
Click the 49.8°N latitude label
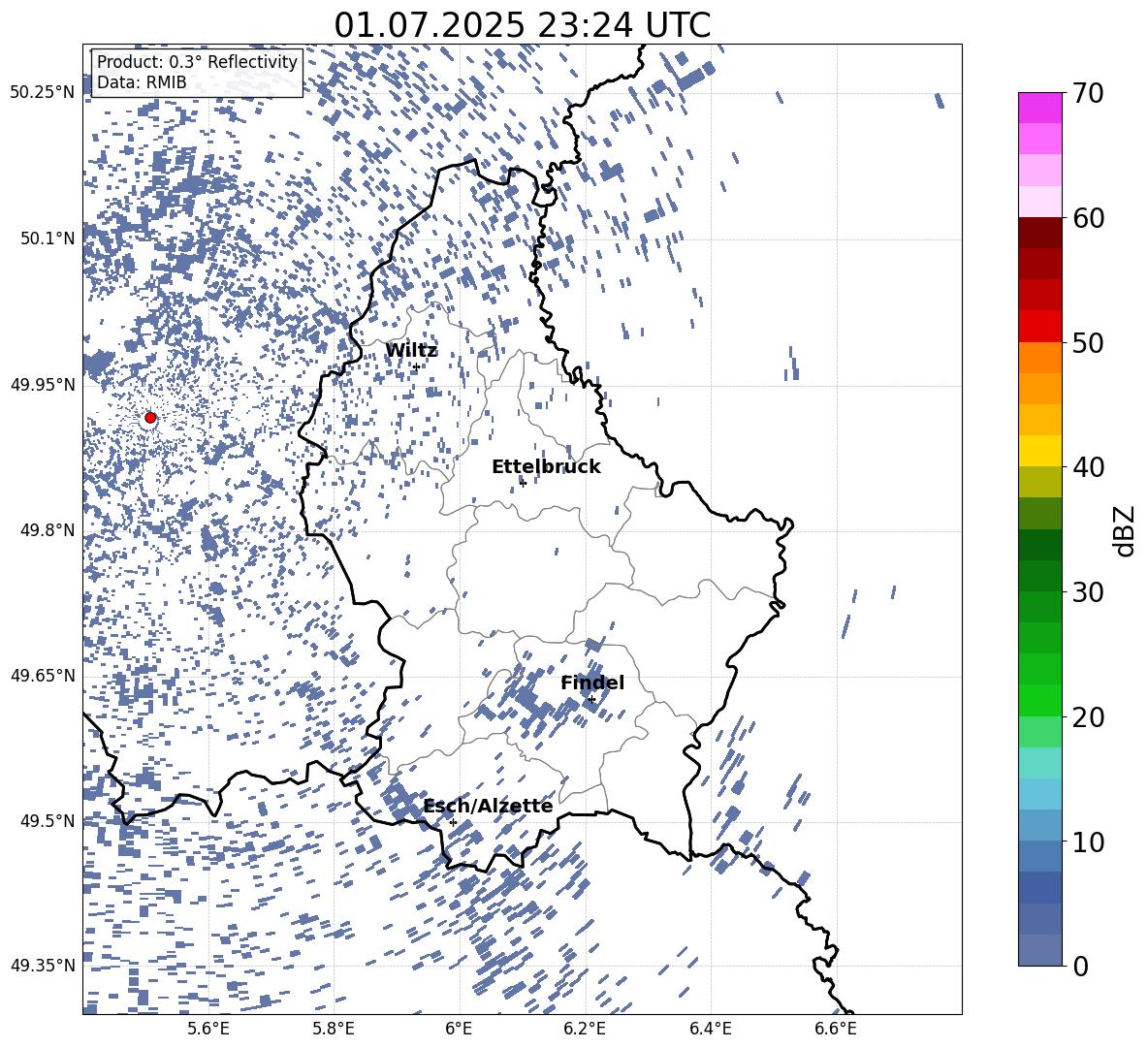click(48, 530)
